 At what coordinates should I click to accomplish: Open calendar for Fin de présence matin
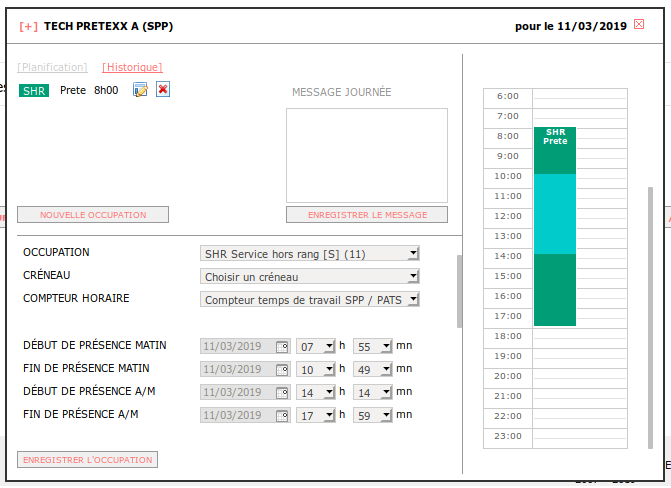pyautogui.click(x=282, y=370)
